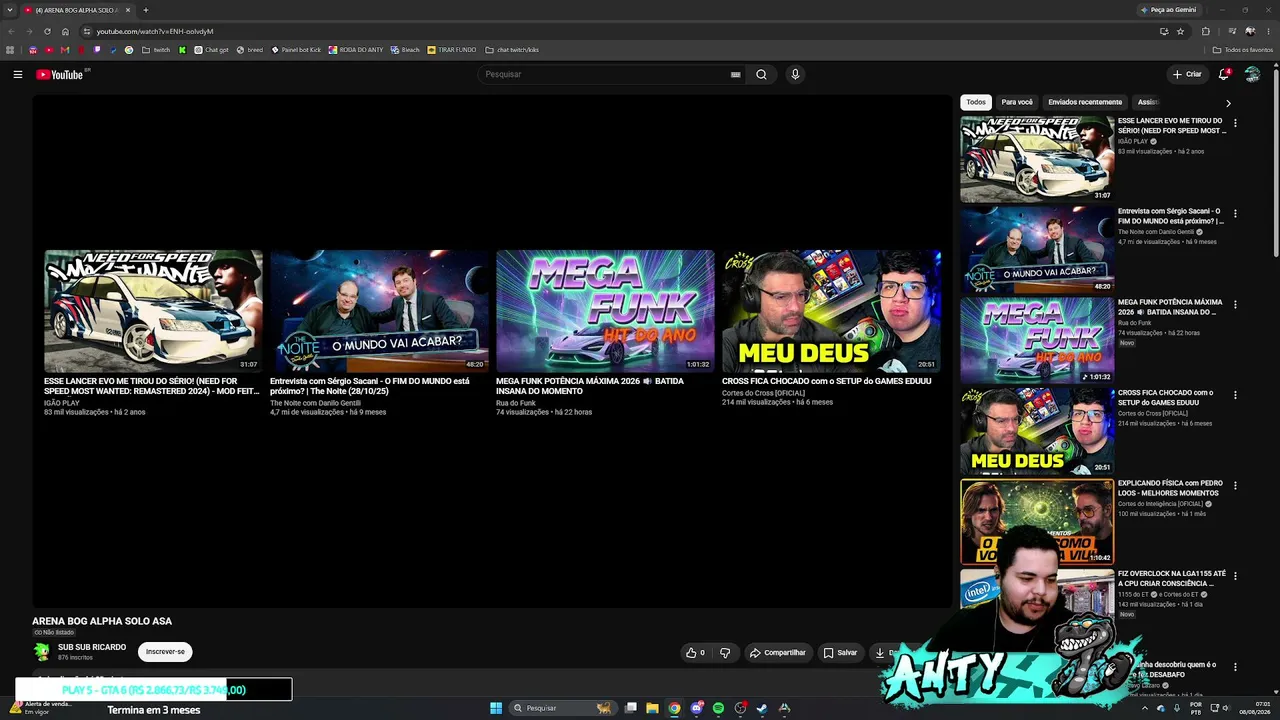Like the video with thumbs up
This screenshot has height=720, width=1280.
695,652
